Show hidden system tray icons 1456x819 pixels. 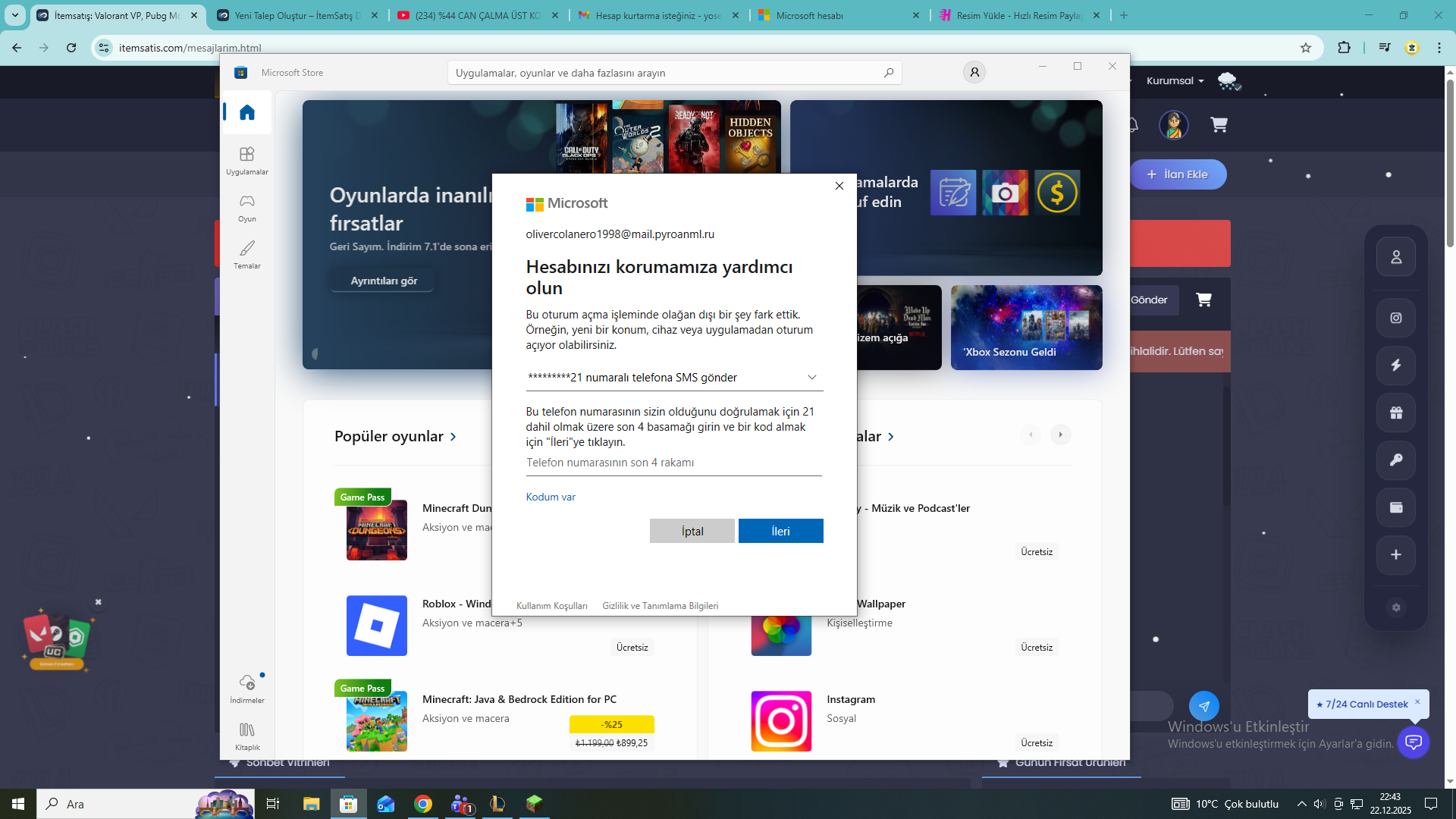[x=1302, y=804]
